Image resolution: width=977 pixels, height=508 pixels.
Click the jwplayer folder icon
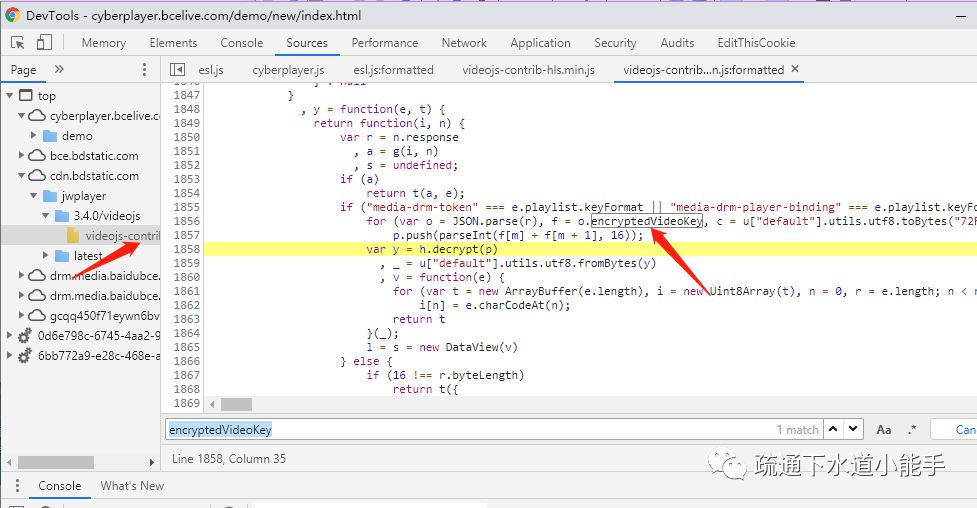pyautogui.click(x=50, y=196)
